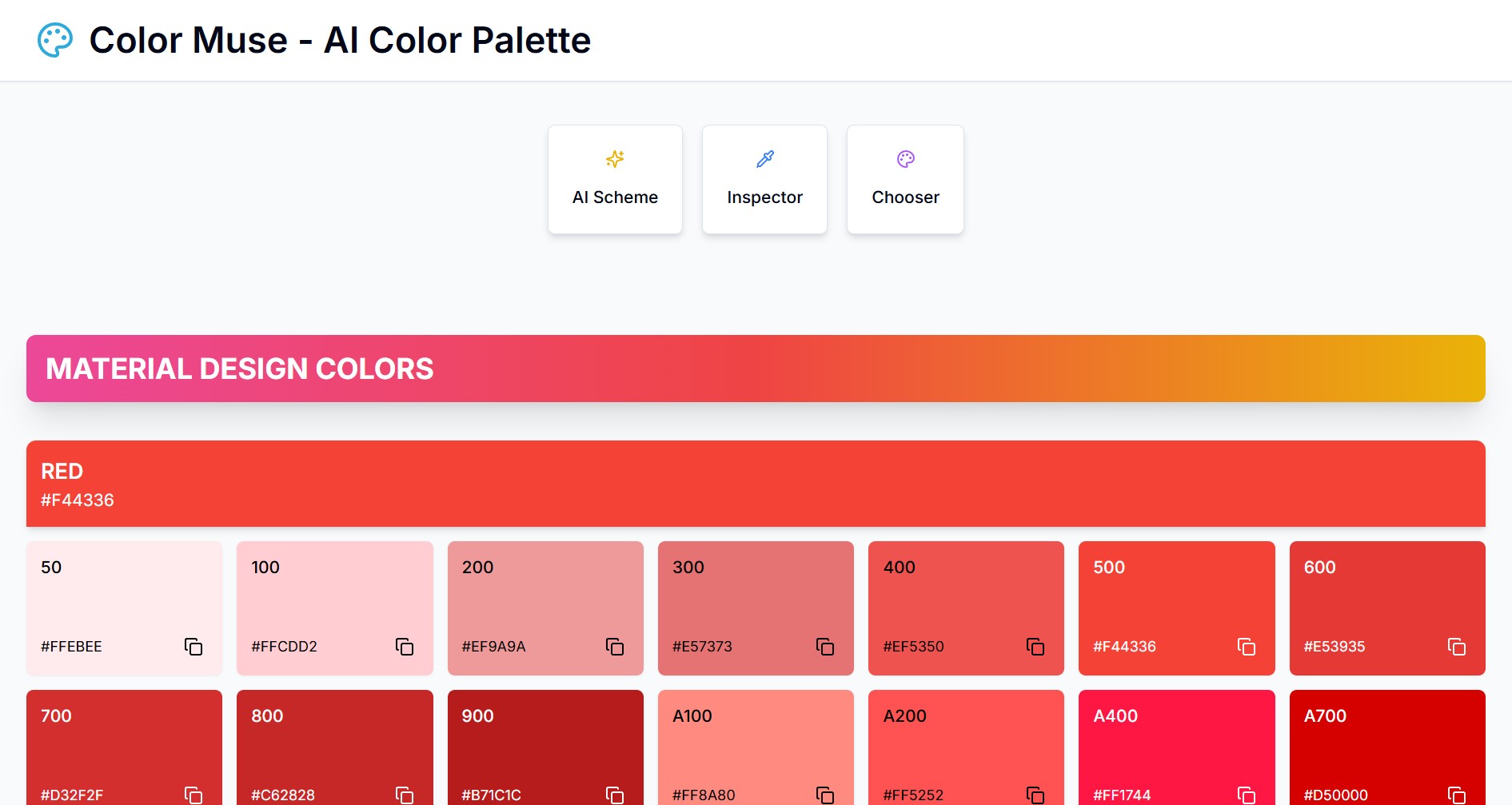Select the red A100 accent swatch
Screen dimensions: 1512x805
[x=756, y=747]
